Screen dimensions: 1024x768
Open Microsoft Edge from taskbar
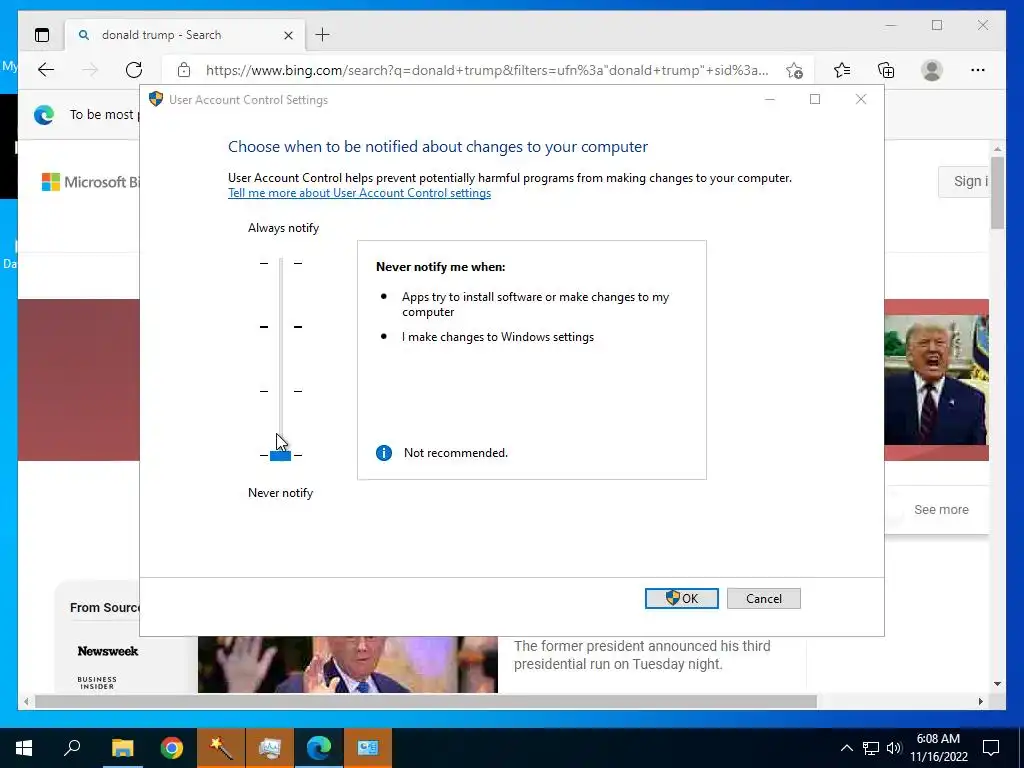coord(319,748)
